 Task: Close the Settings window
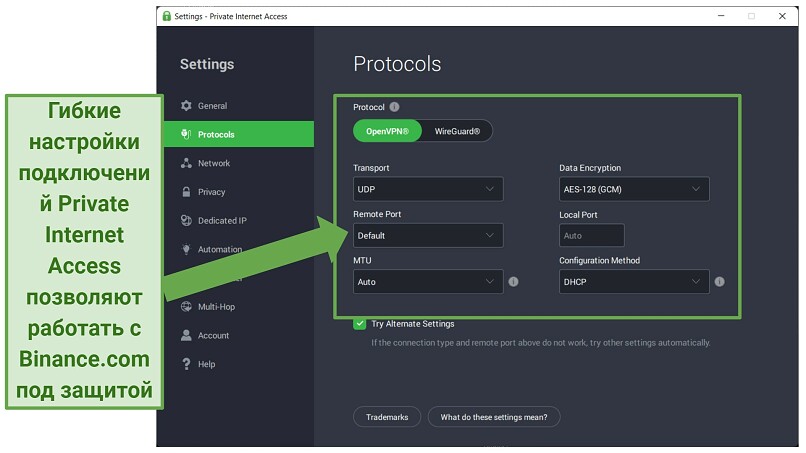pos(782,16)
